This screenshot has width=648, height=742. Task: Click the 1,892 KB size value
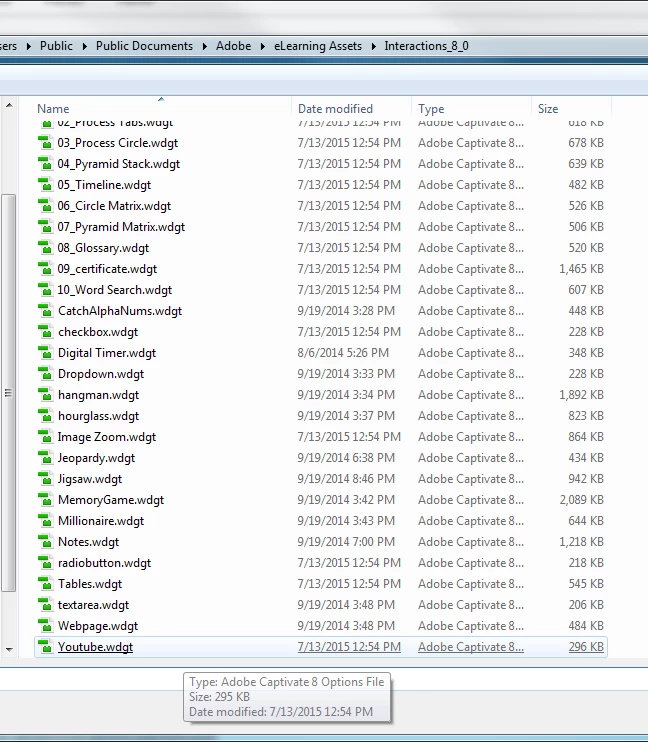581,395
